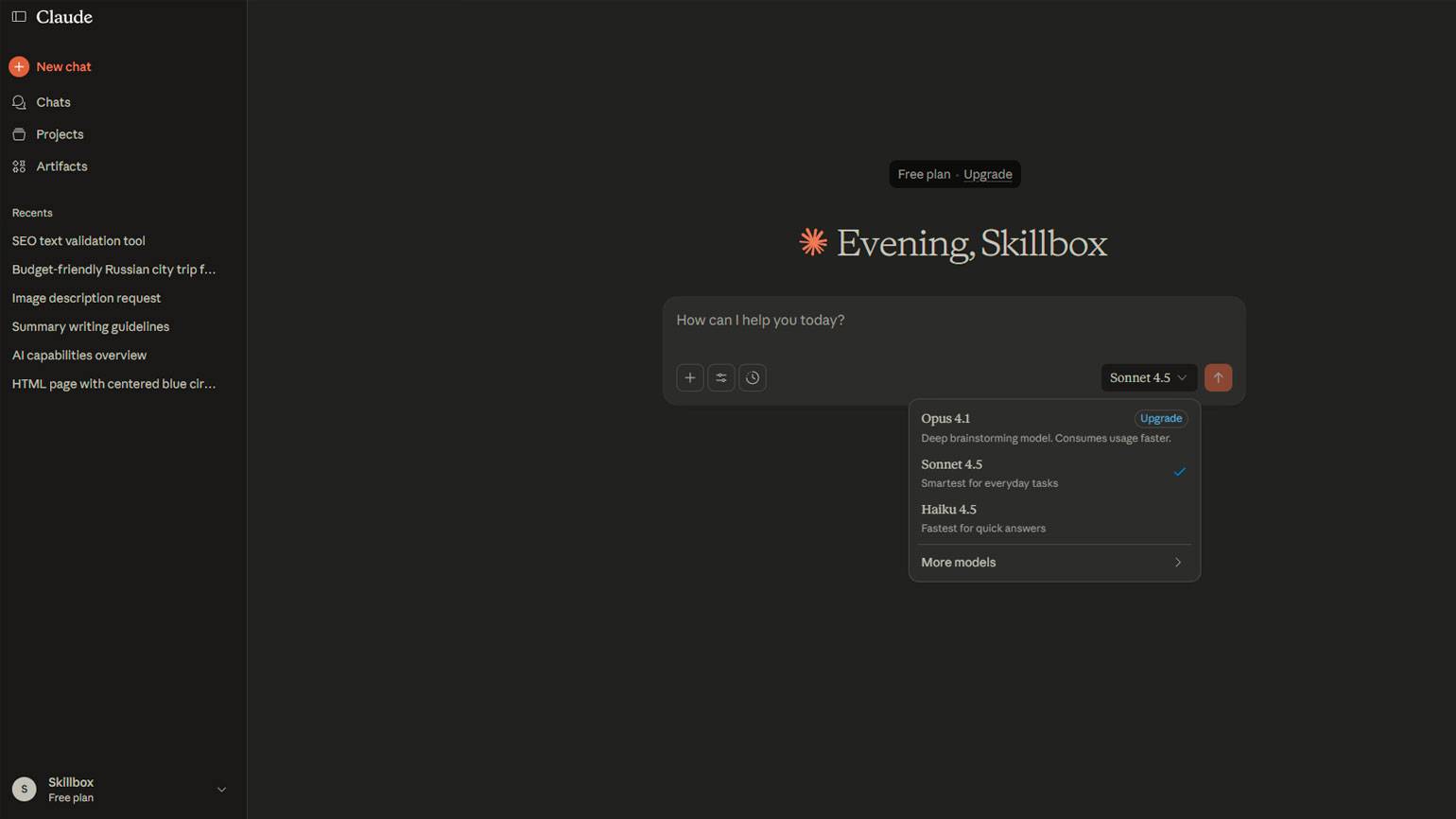Click the plus attachment icon in prompt box
The height and width of the screenshot is (819, 1456).
coord(690,378)
